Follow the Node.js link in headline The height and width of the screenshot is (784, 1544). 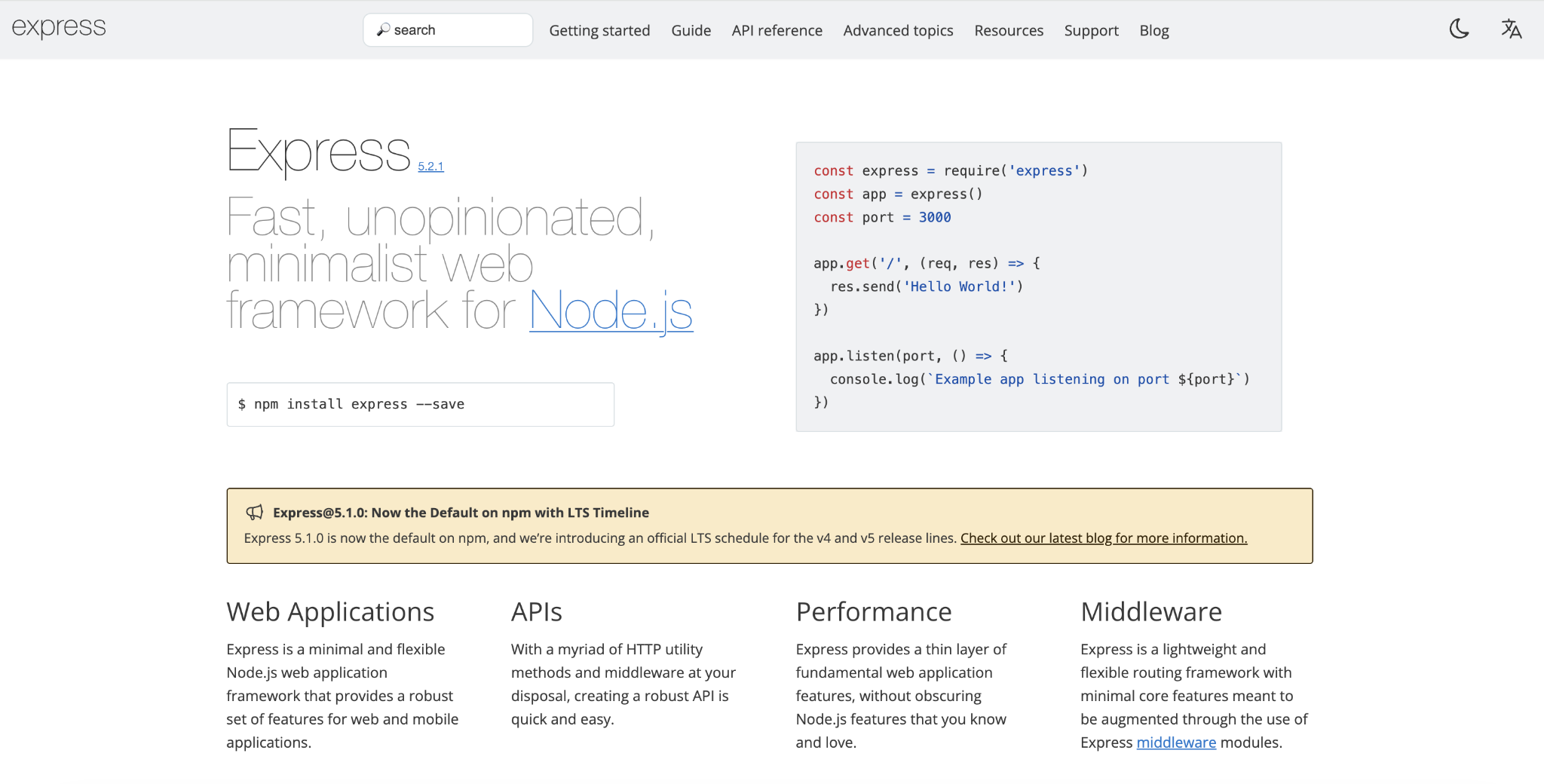(x=611, y=311)
